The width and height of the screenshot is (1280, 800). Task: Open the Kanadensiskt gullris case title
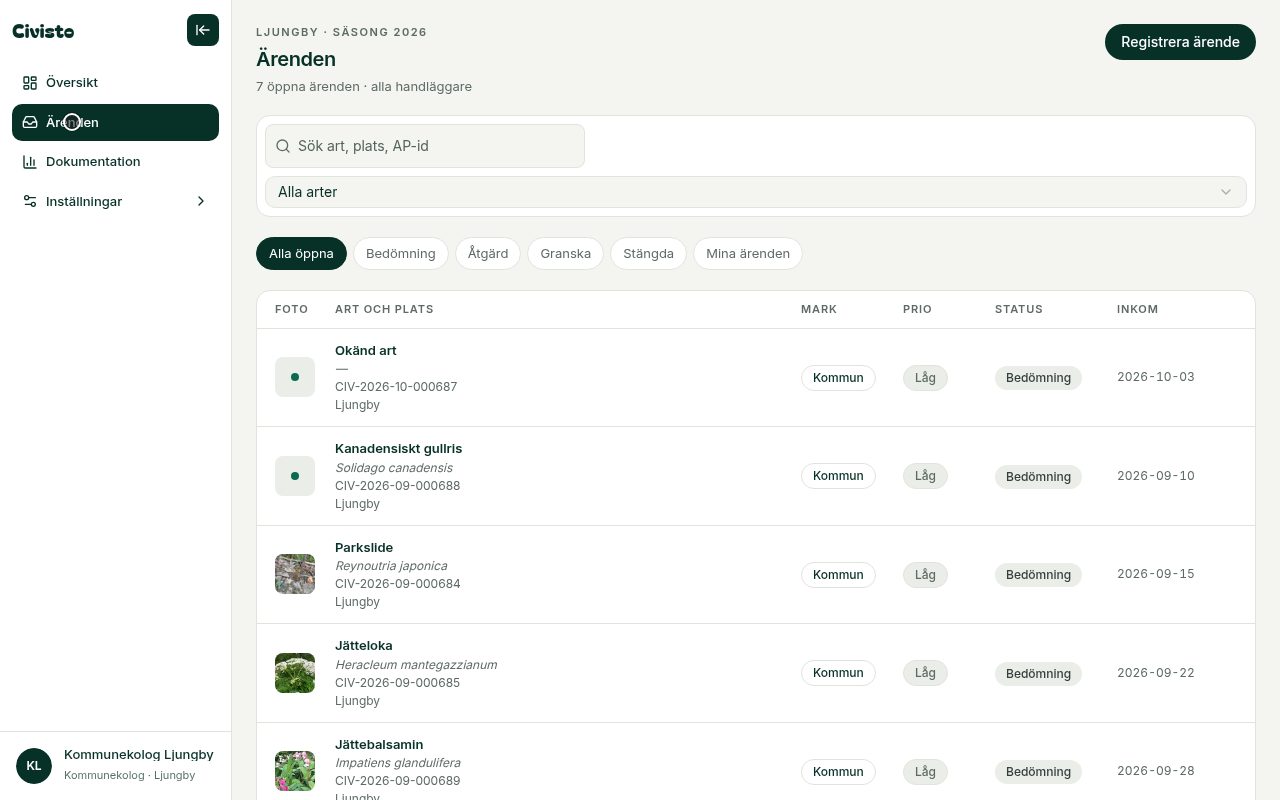tap(399, 449)
